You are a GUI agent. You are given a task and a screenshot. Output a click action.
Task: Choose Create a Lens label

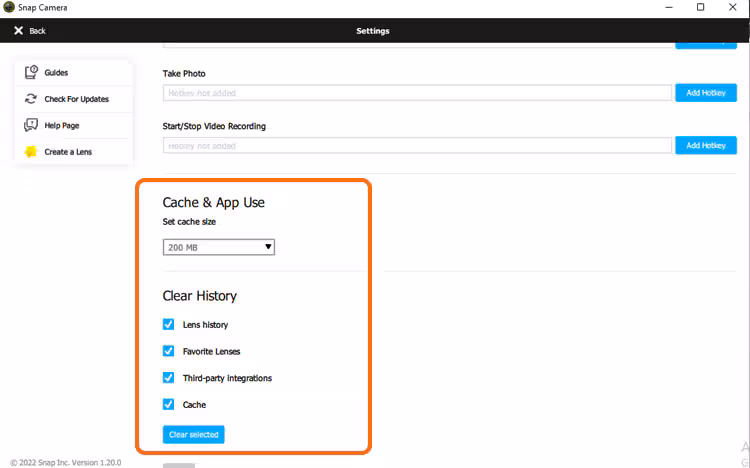[x=68, y=152]
